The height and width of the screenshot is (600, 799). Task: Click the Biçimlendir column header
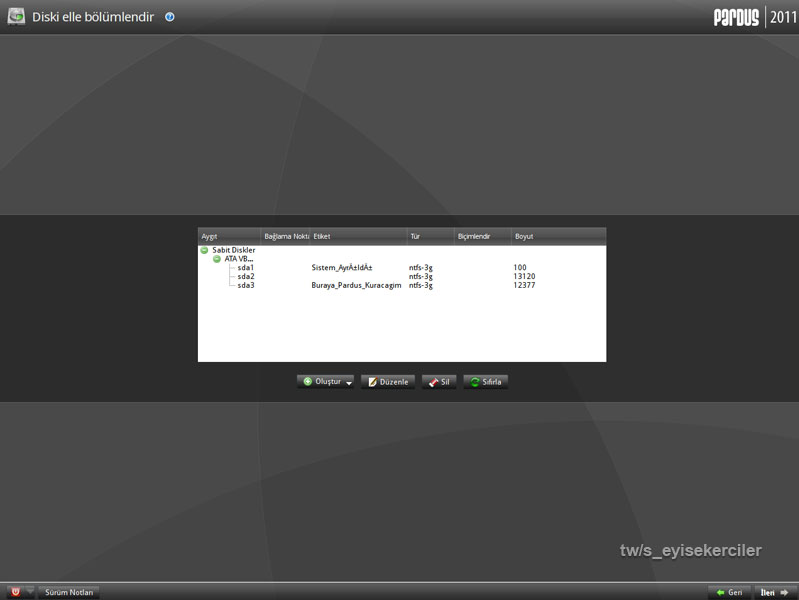click(483, 237)
